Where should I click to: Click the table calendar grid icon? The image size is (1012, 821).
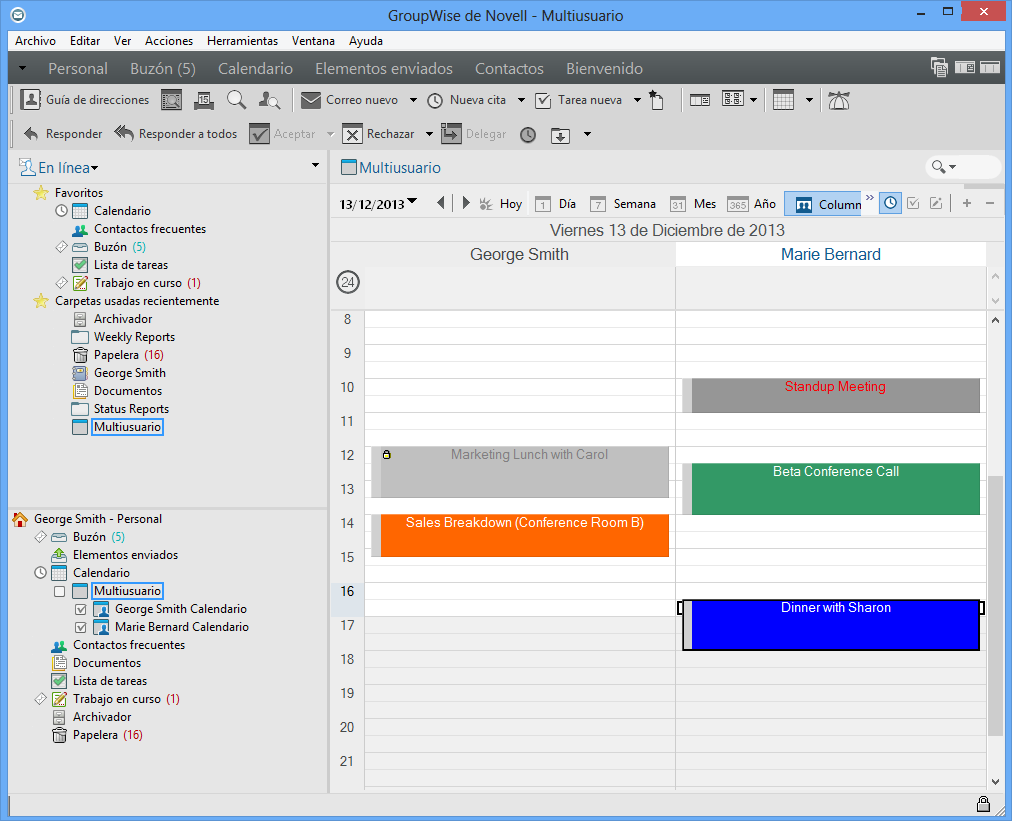point(783,100)
